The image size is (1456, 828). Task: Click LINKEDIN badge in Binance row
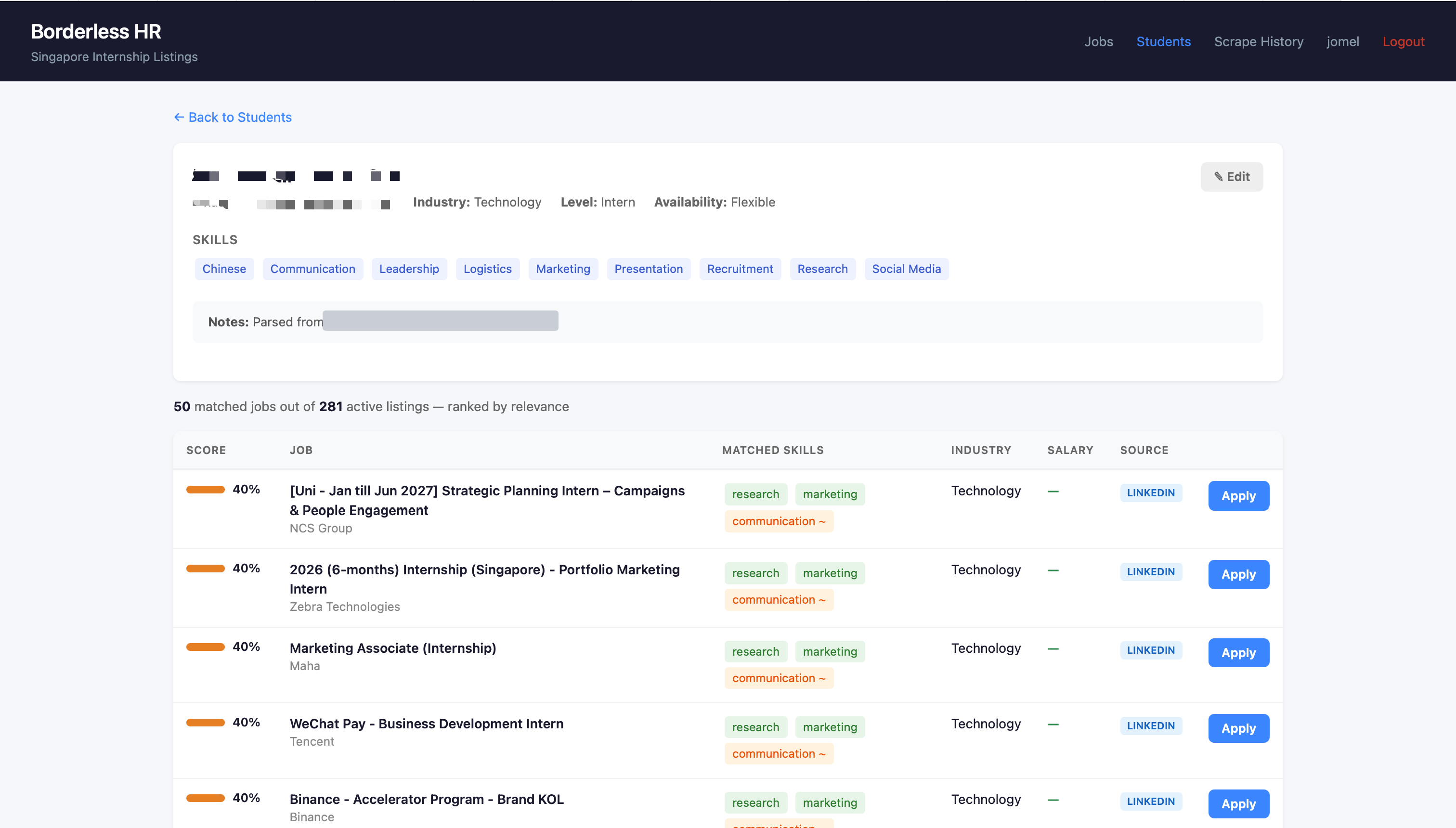1151,802
